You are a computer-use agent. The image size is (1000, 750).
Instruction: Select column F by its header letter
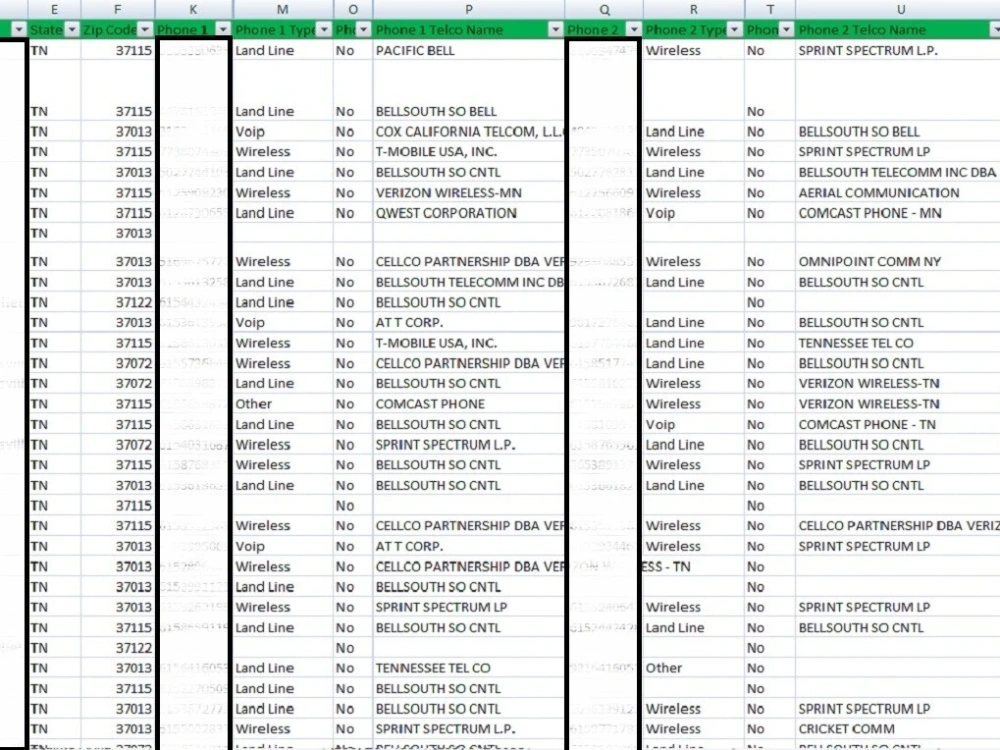117,10
